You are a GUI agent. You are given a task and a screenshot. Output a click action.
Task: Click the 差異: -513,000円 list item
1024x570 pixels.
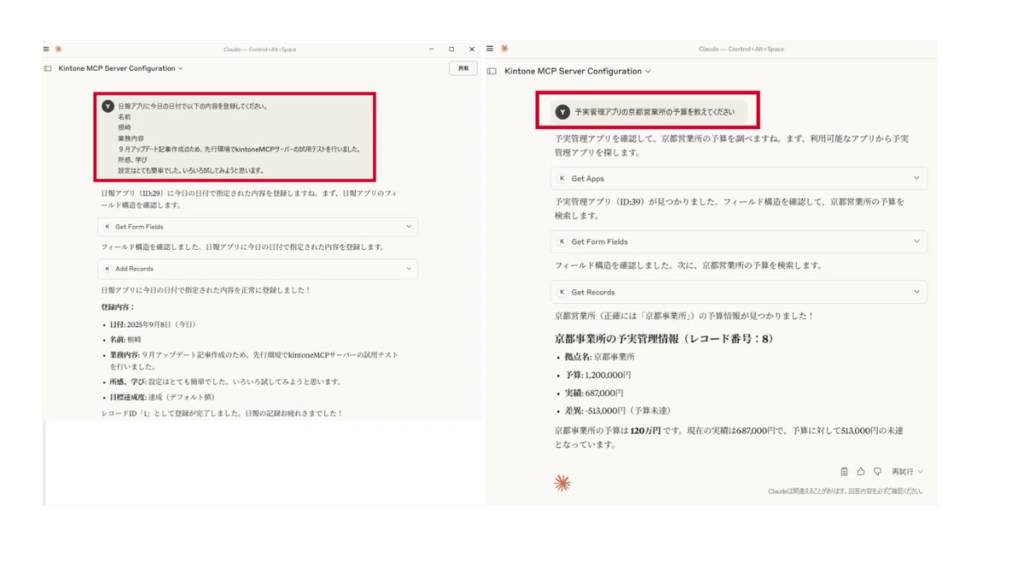(618, 411)
